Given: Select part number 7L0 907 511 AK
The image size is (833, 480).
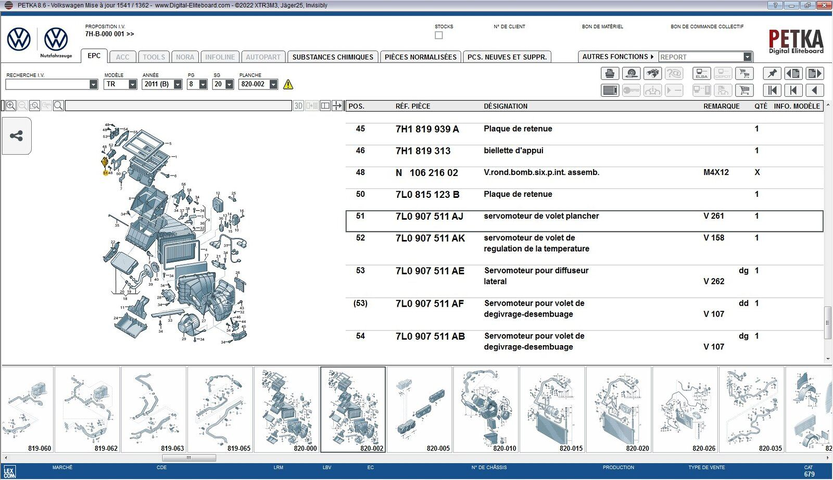Looking at the screenshot, I should pos(430,238).
